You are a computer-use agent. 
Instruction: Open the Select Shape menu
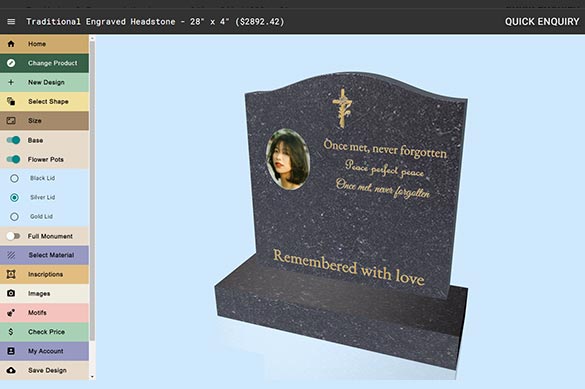(x=44, y=101)
